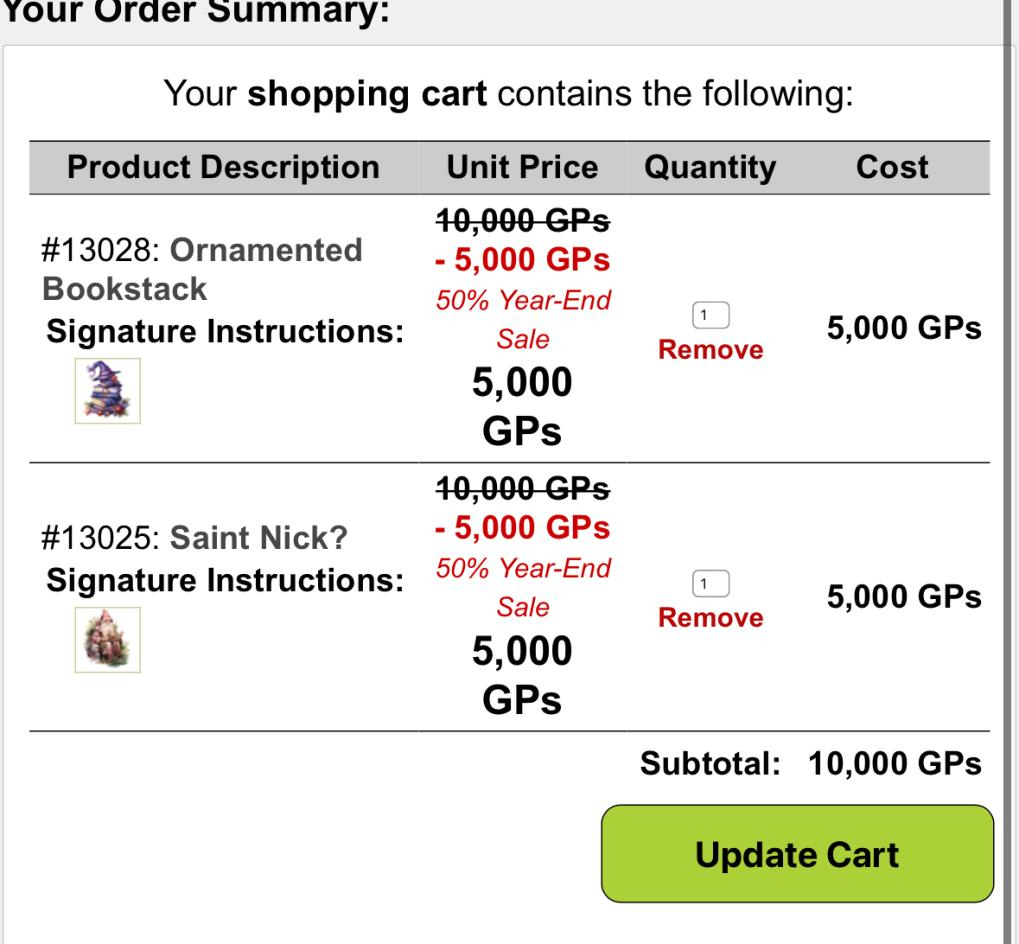1019x944 pixels.
Task: Click the Update Cart button
Action: 797,854
